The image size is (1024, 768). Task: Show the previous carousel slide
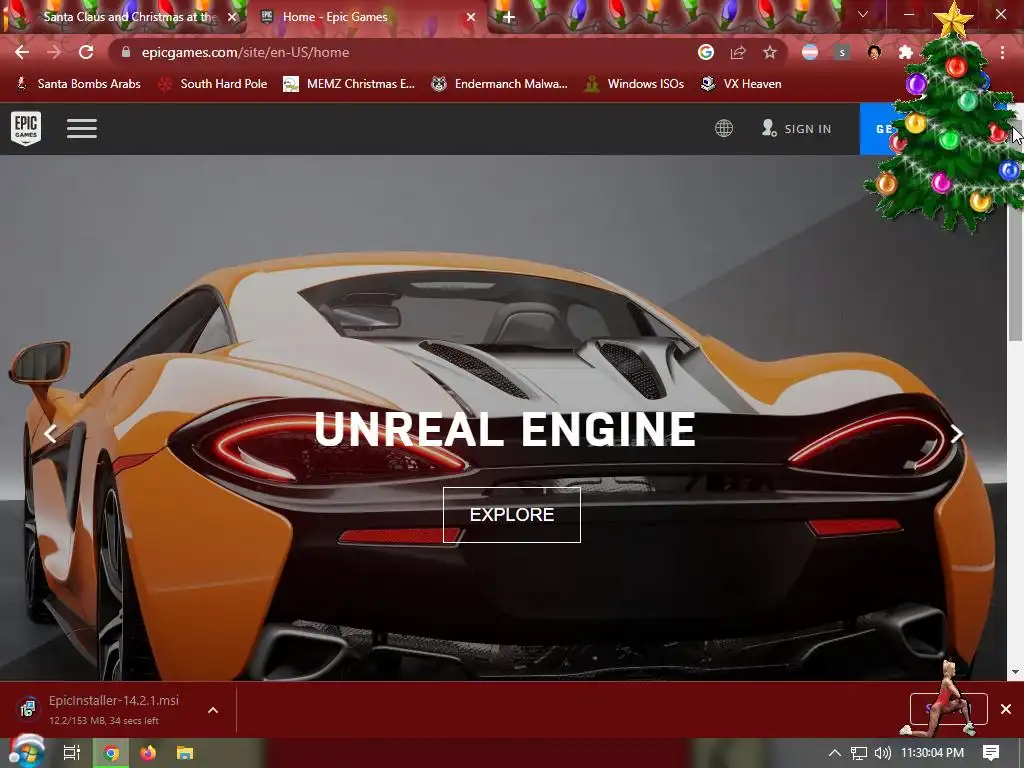click(x=50, y=433)
